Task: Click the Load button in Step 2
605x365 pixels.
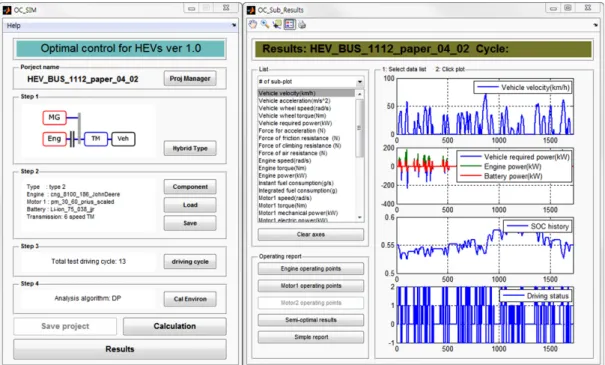Action: pyautogui.click(x=190, y=205)
